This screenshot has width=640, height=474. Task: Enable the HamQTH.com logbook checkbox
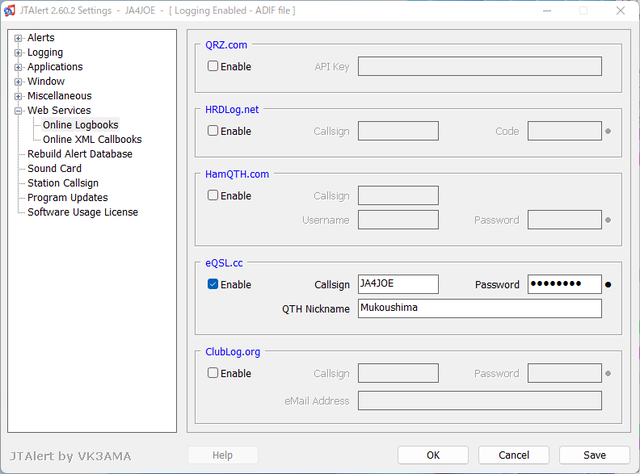click(213, 195)
